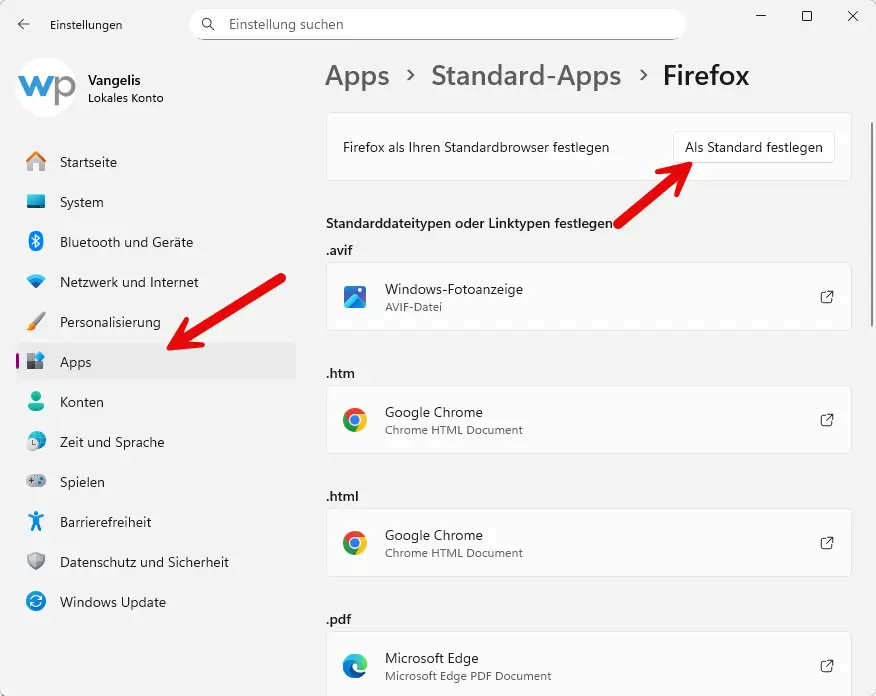Open the Konten settings entry

pos(82,402)
